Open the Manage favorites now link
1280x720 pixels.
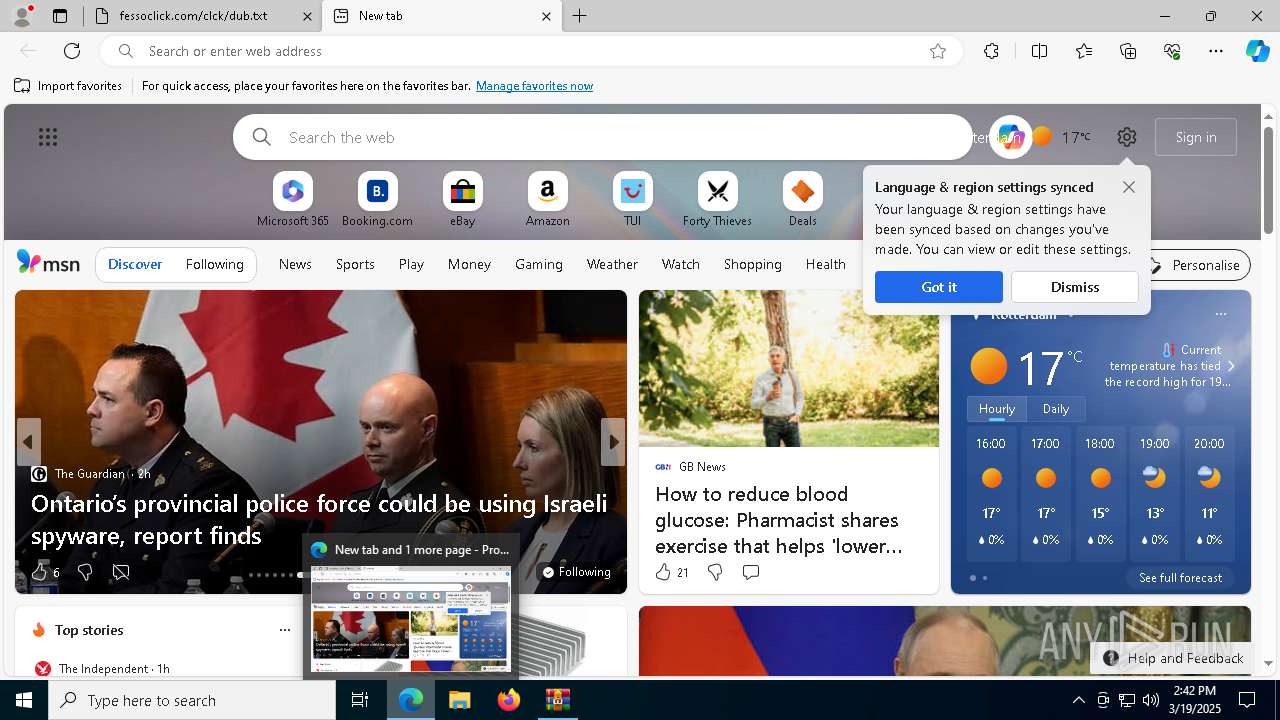535,86
